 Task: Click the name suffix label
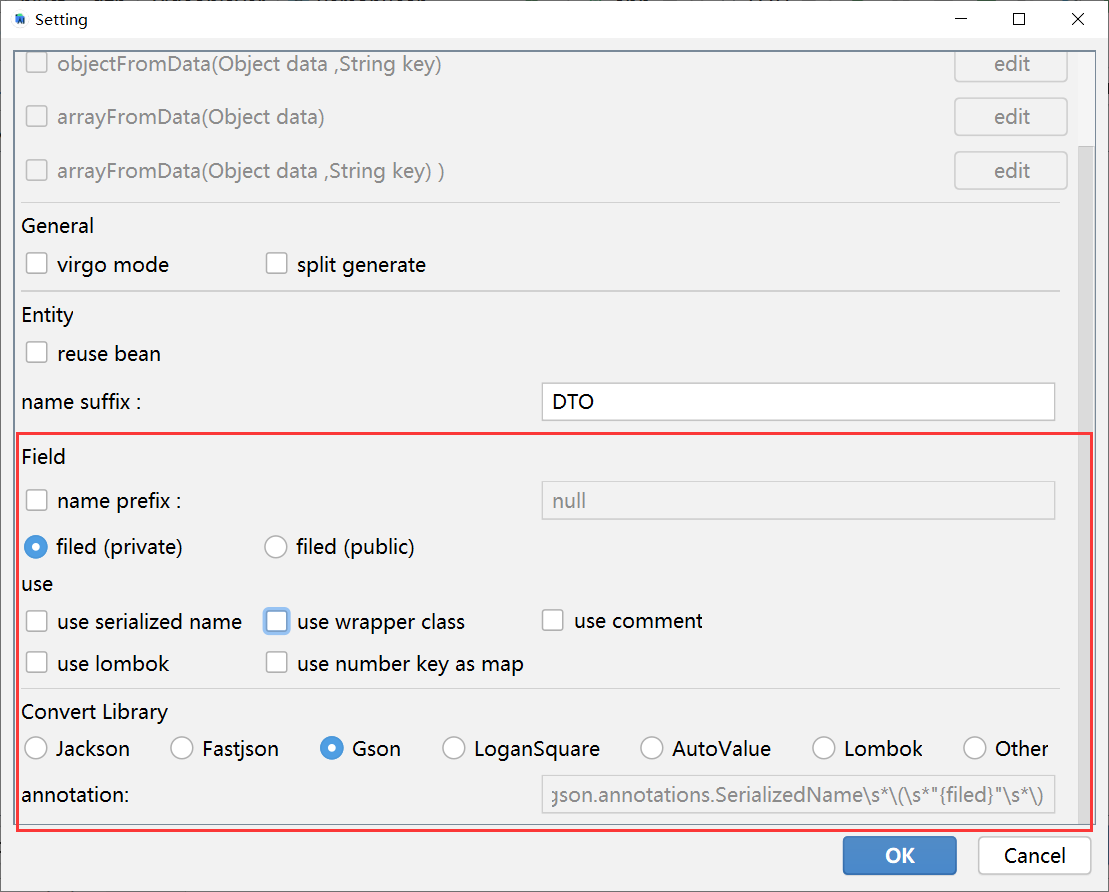[81, 402]
